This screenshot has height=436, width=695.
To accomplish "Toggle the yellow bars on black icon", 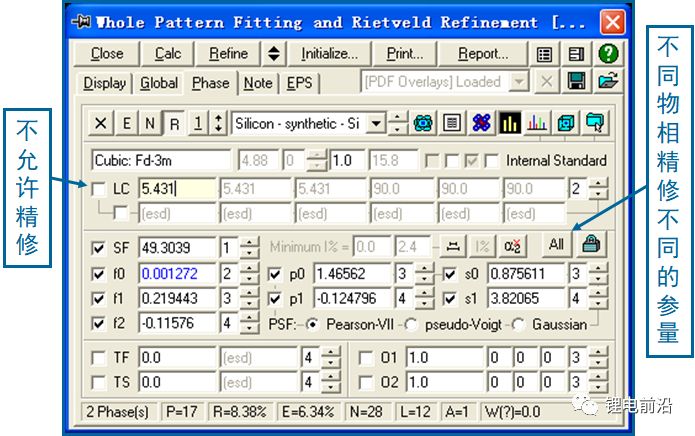I will 510,123.
